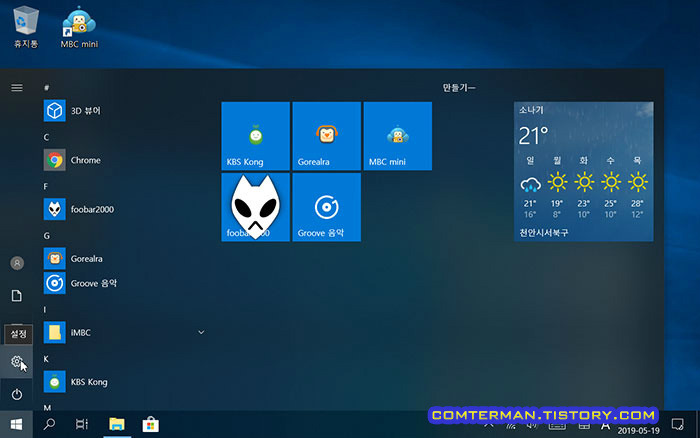
Task: Jump using the C letter header
Action: click(x=46, y=137)
